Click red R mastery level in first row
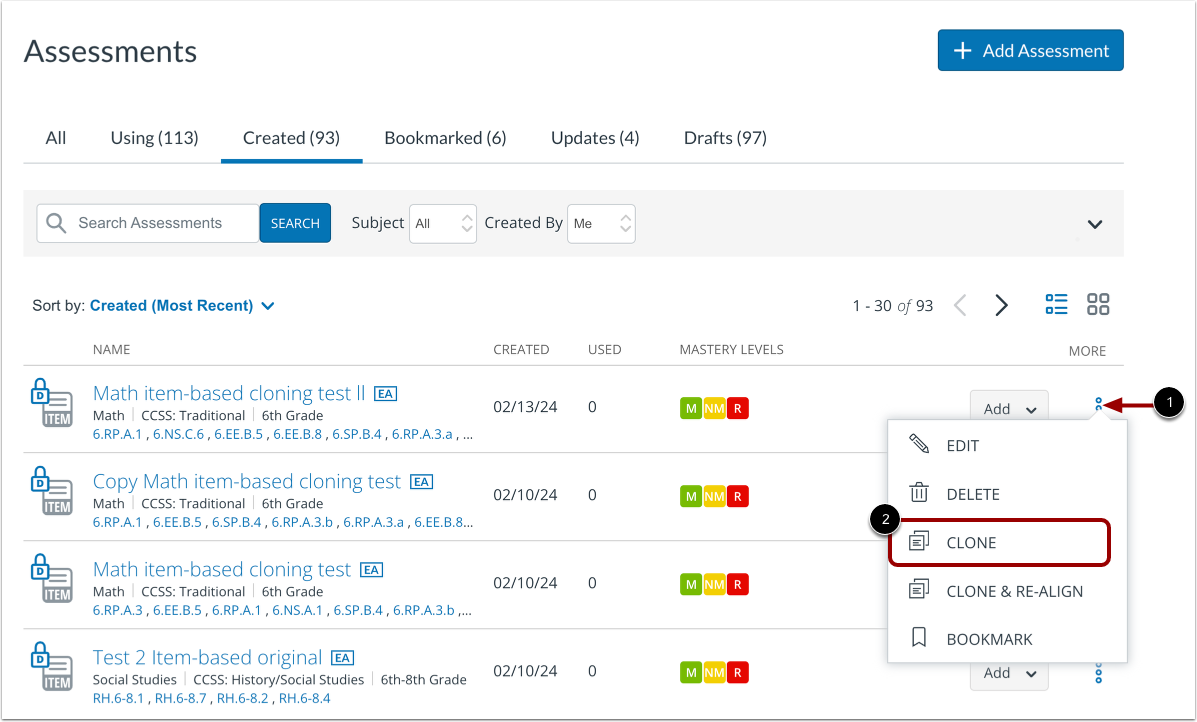The width and height of the screenshot is (1197, 722). click(x=737, y=408)
